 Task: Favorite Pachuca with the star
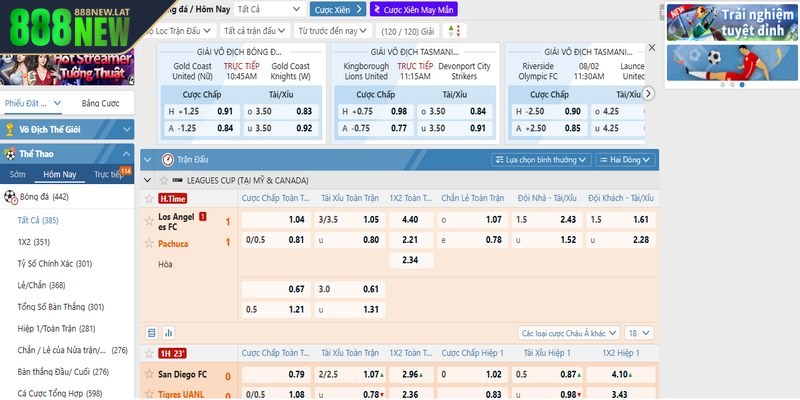pyautogui.click(x=149, y=243)
